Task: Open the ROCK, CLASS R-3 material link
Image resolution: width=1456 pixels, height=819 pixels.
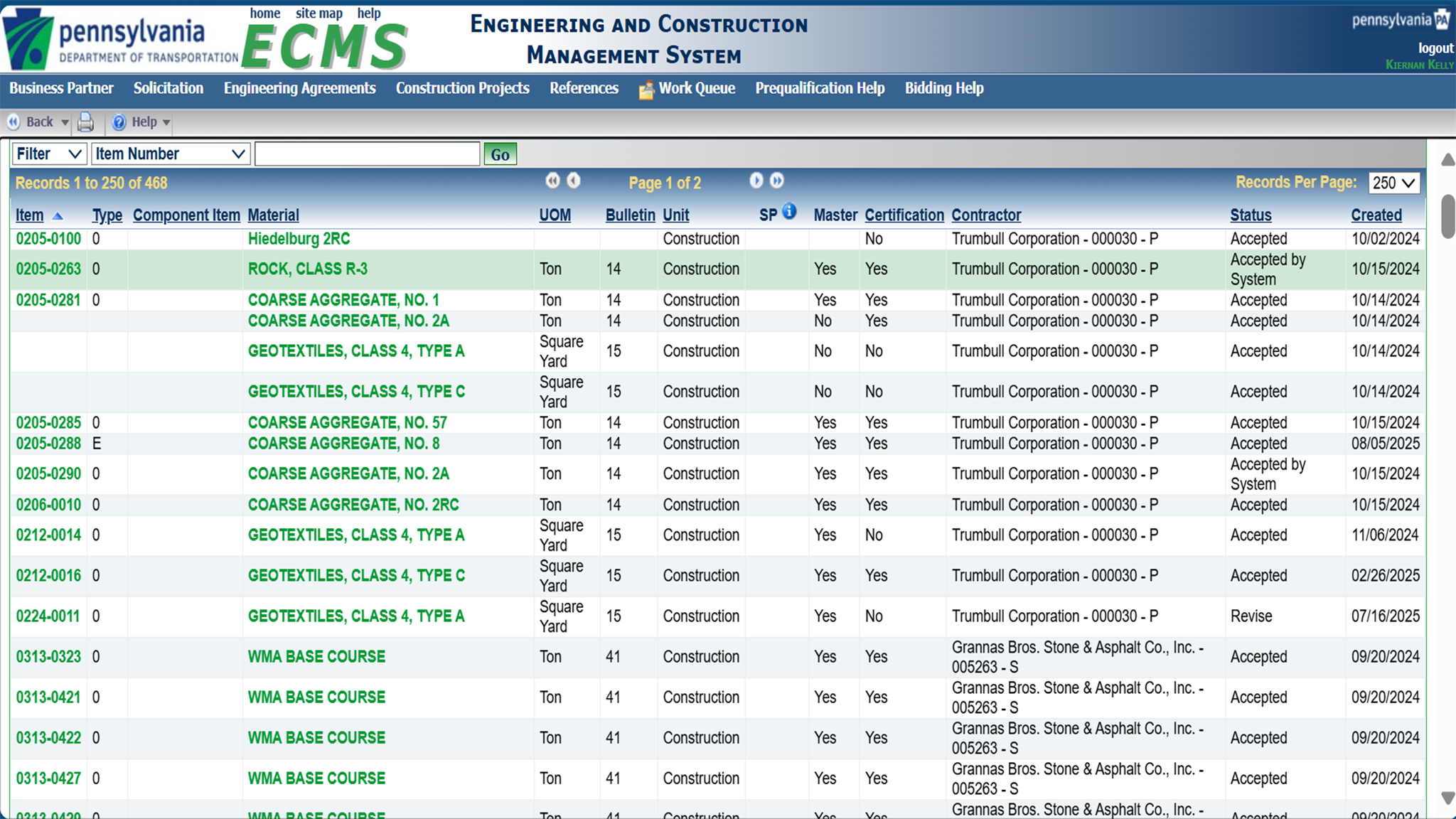Action: 308,269
